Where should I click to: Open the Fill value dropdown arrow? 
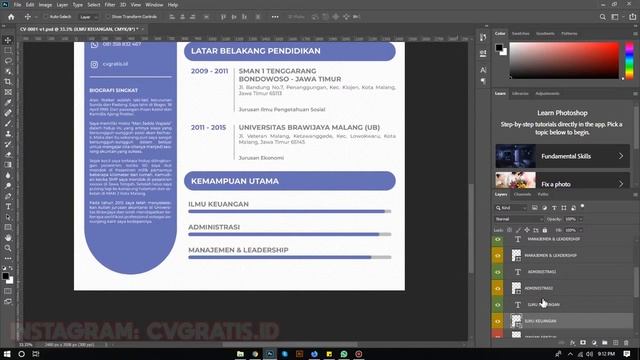click(x=581, y=230)
